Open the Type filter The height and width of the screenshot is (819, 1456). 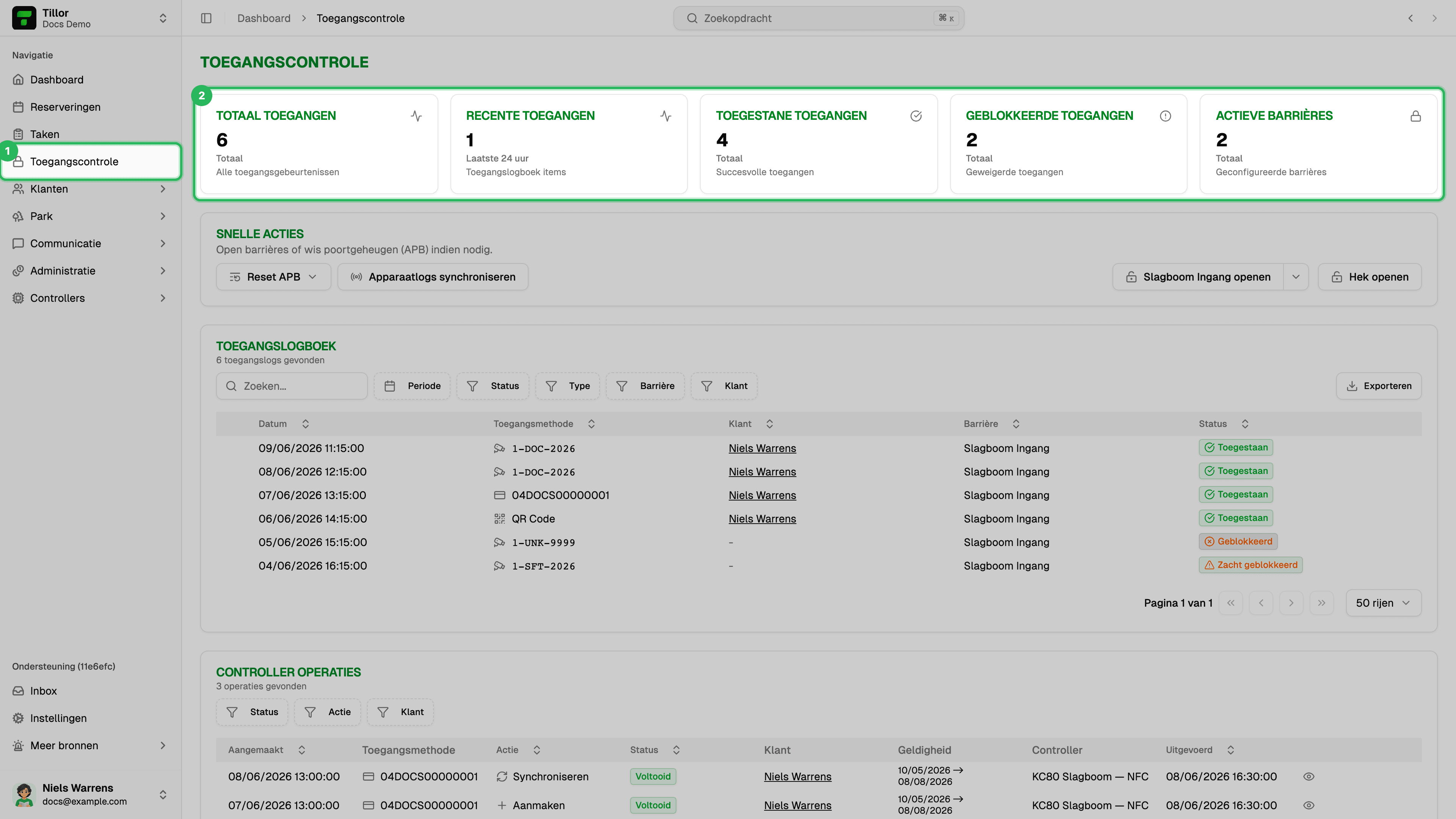coord(568,386)
